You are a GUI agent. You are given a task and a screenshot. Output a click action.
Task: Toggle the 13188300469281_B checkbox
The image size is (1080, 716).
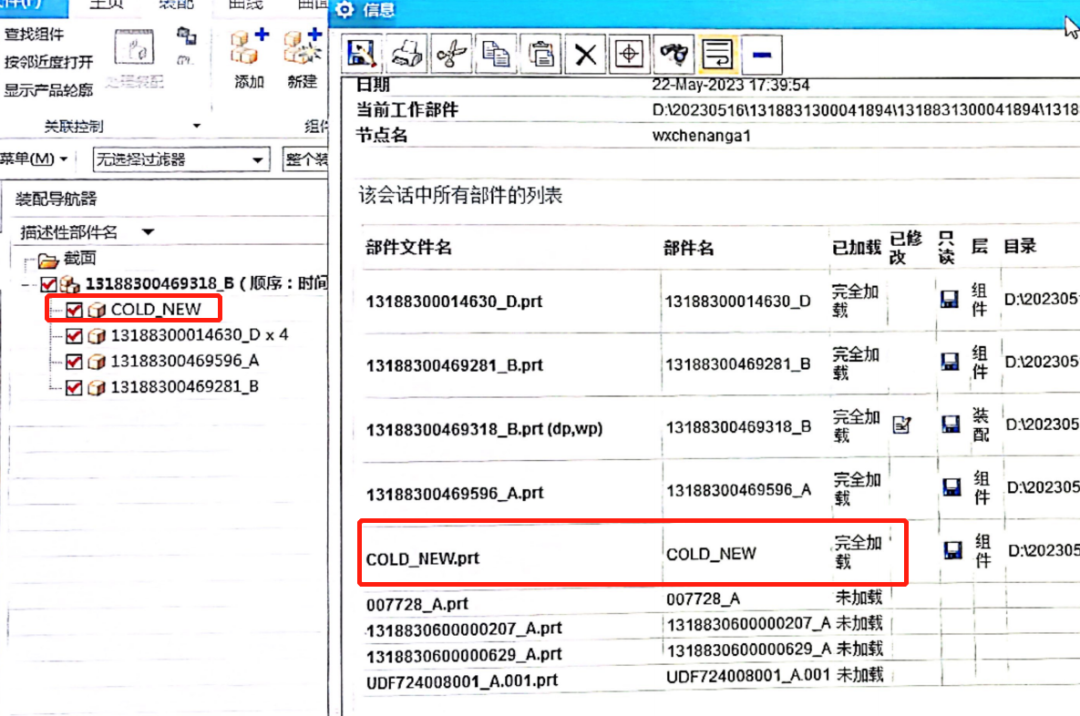pos(74,388)
